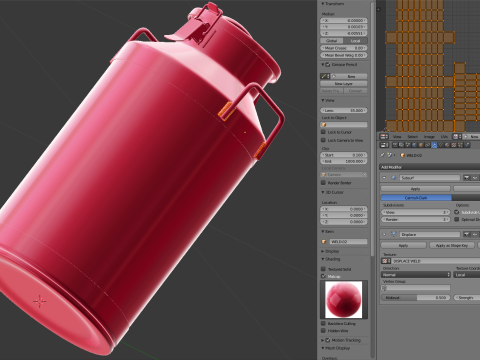The height and width of the screenshot is (360, 480).
Task: Collapse the 3D Cursor panel
Action: click(322, 192)
